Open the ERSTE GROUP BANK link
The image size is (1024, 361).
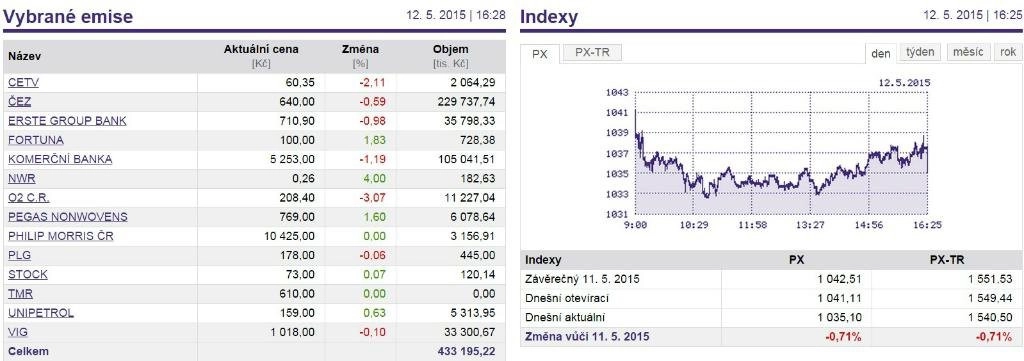tap(67, 121)
